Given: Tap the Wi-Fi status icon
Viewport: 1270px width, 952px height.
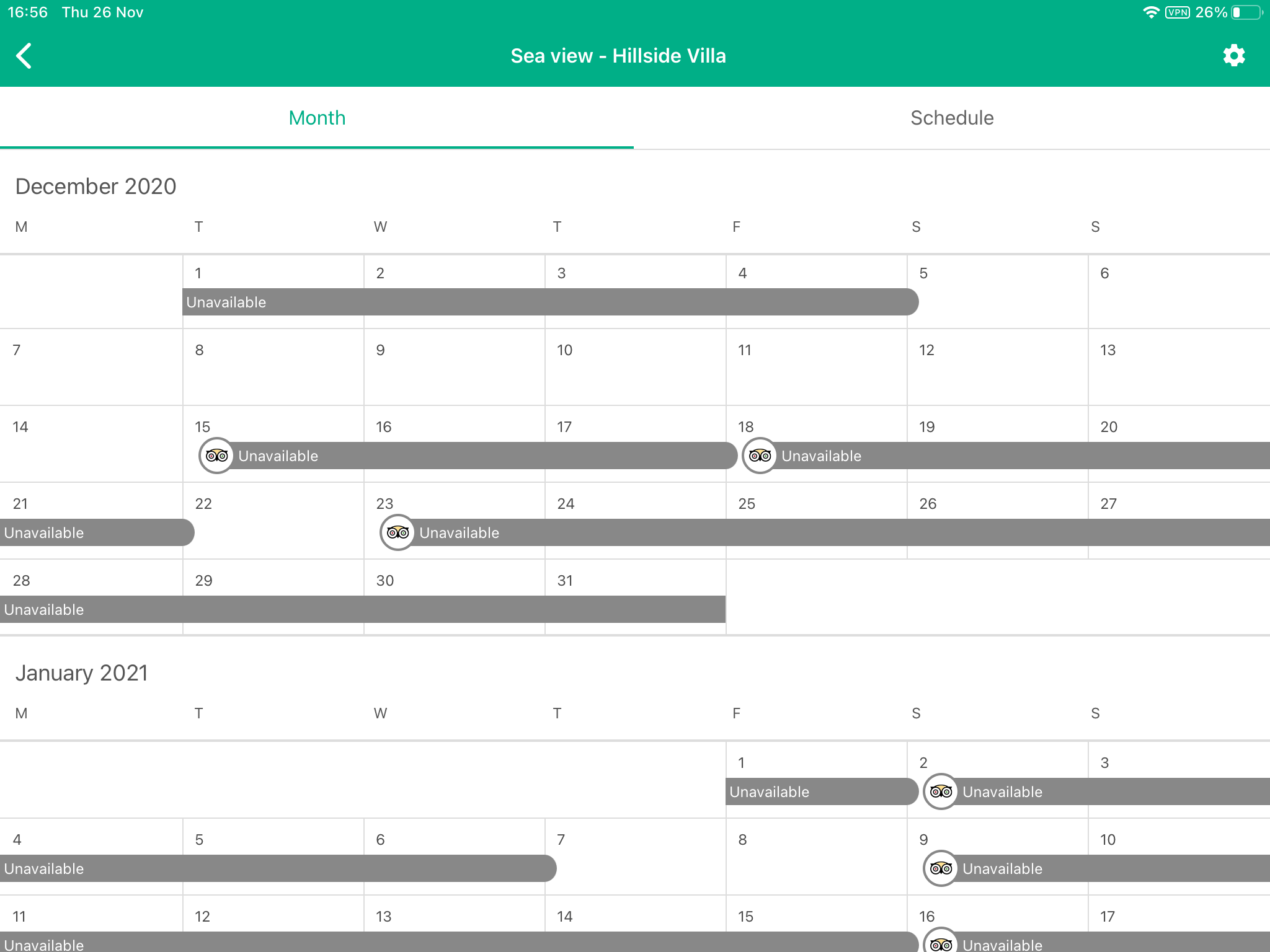Looking at the screenshot, I should coord(1150,12).
